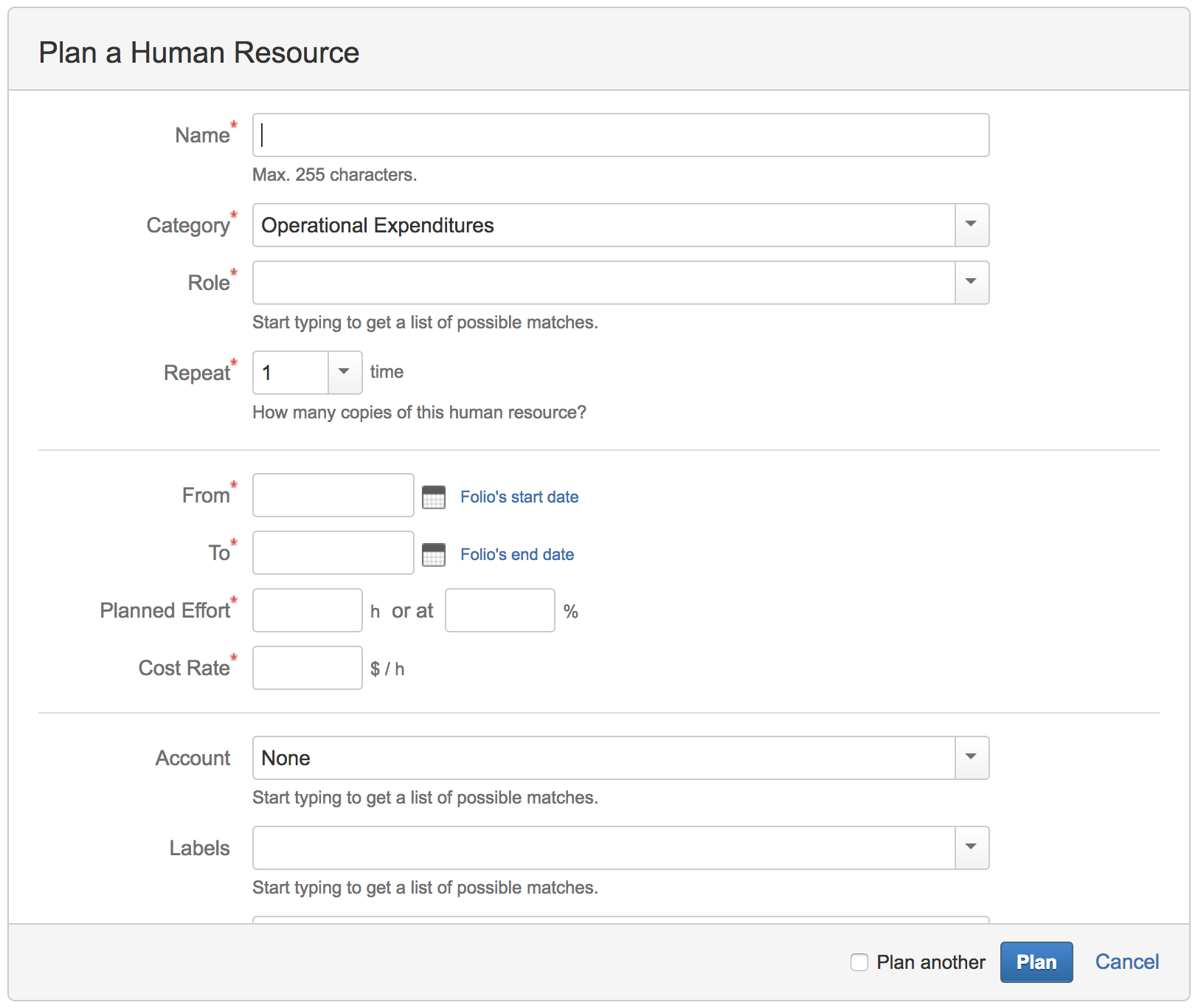Click into the Role text box
This screenshot has width=1198, height=1008.
[603, 283]
